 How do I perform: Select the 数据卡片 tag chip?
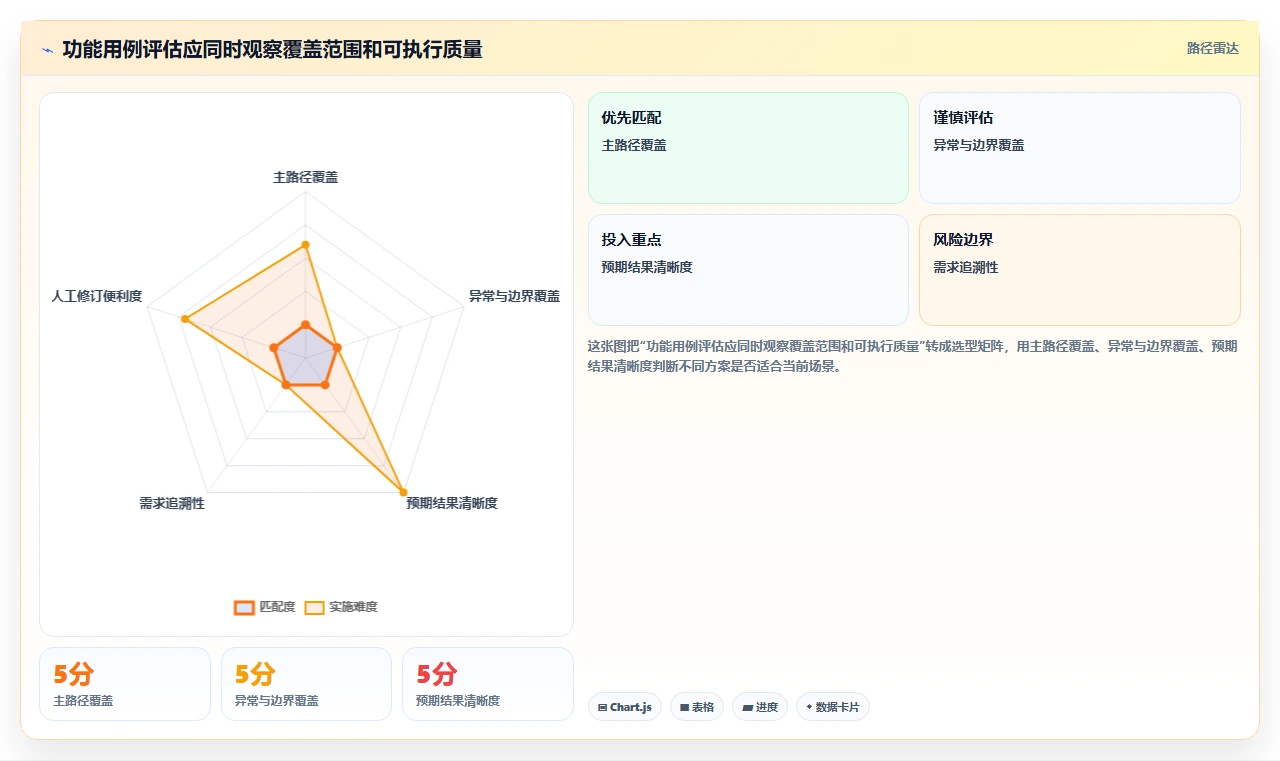[833, 707]
